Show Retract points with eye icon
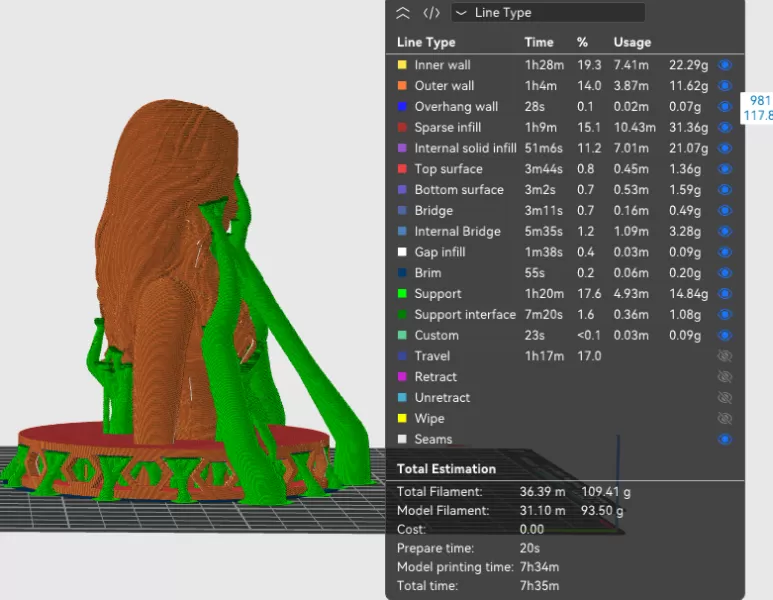This screenshot has height=600, width=773. tap(725, 377)
